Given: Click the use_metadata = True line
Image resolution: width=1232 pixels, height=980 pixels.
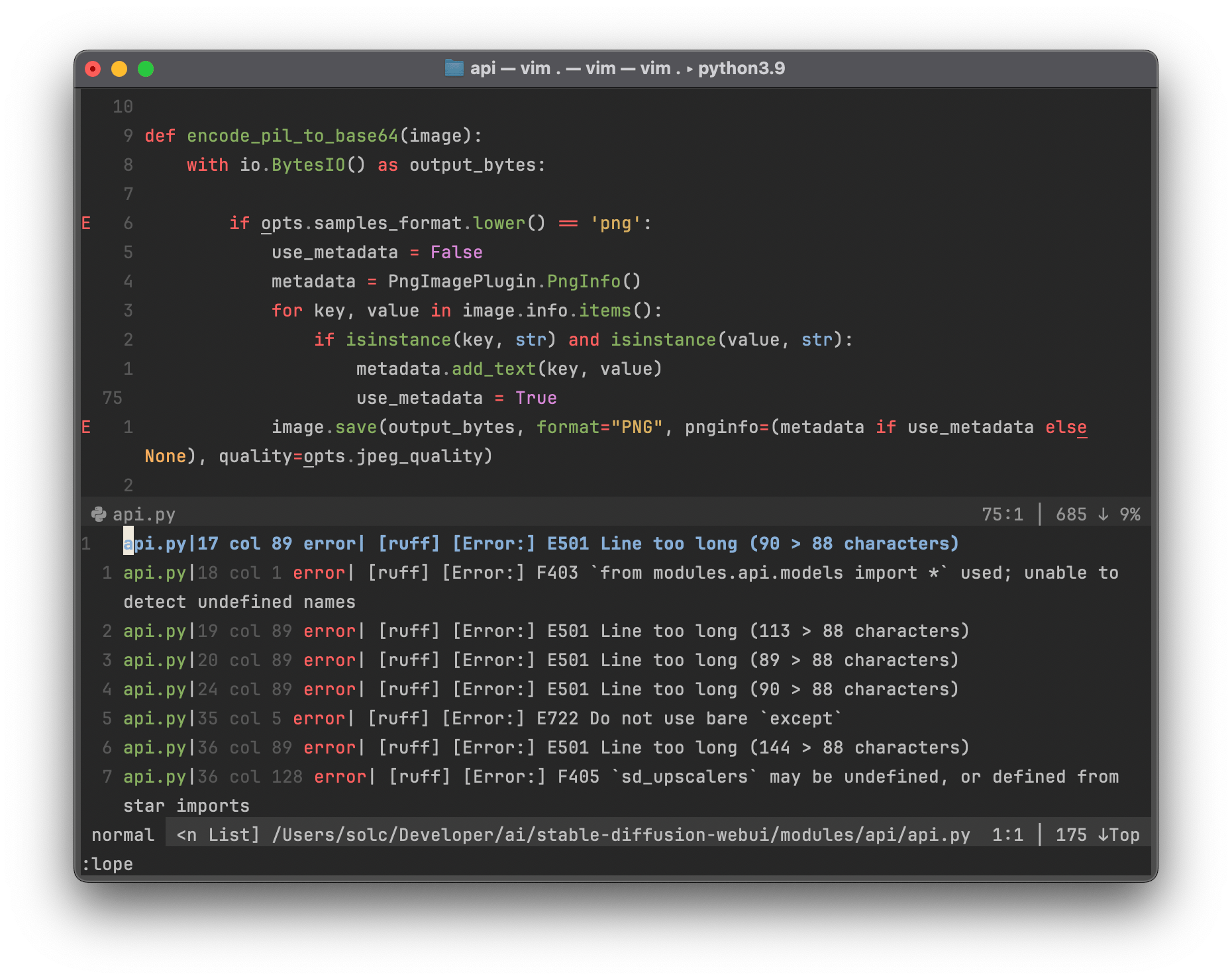Looking at the screenshot, I should point(456,398).
